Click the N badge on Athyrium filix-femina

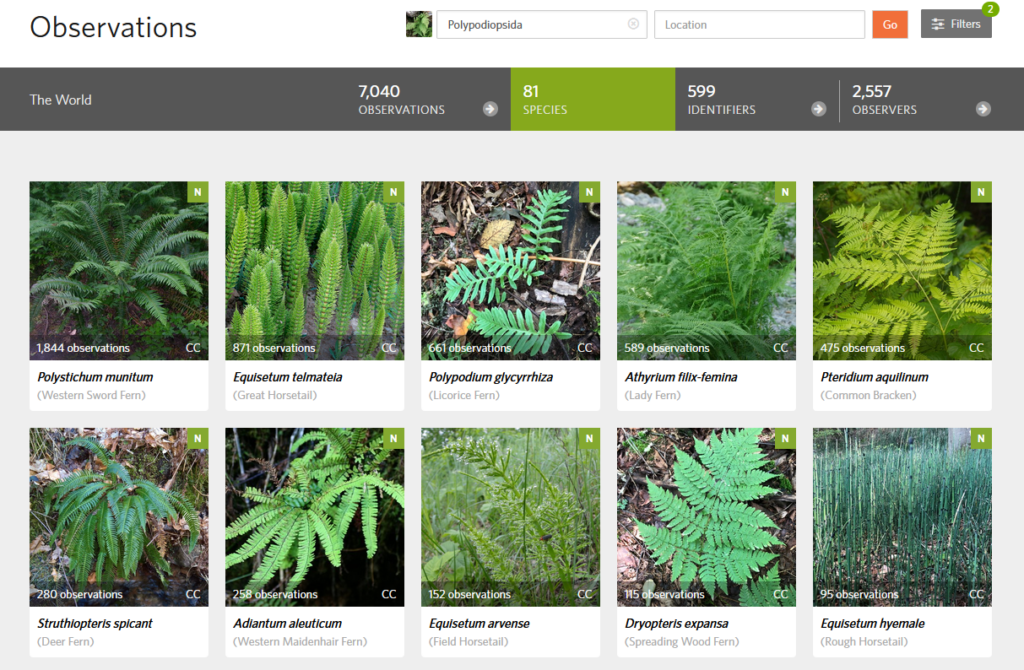(x=786, y=192)
